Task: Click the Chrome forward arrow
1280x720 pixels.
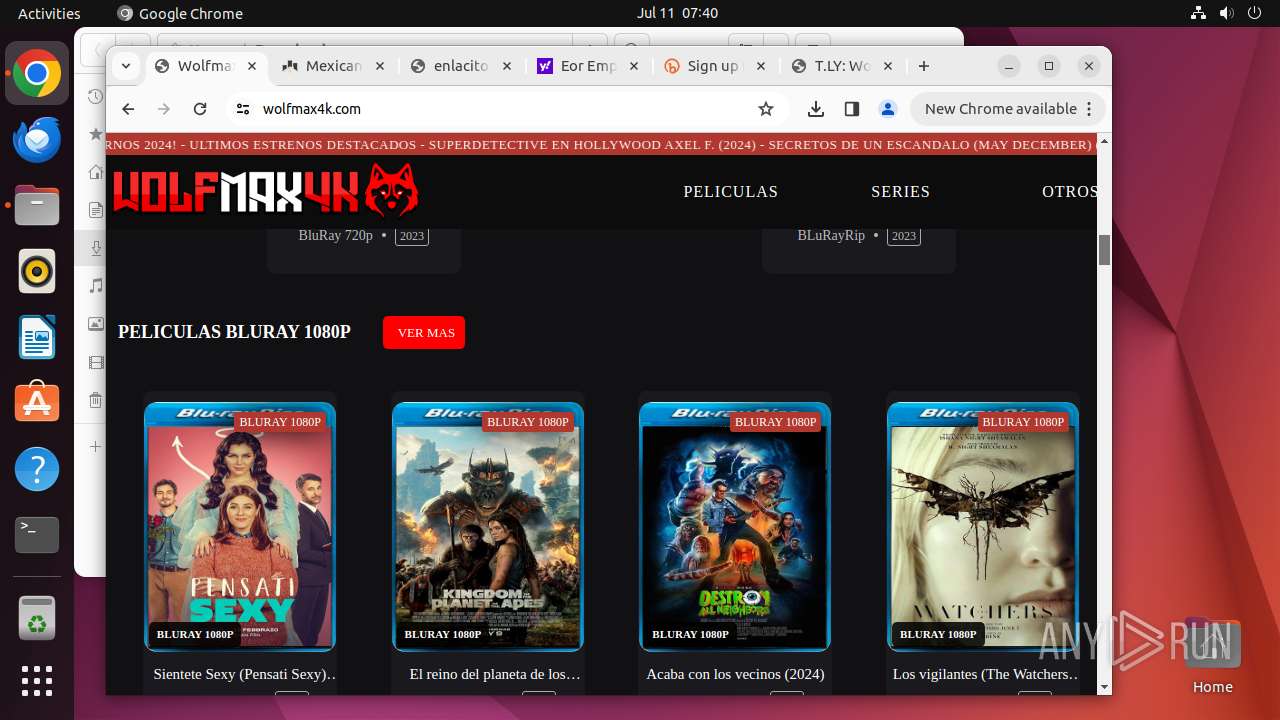Action: tap(164, 109)
